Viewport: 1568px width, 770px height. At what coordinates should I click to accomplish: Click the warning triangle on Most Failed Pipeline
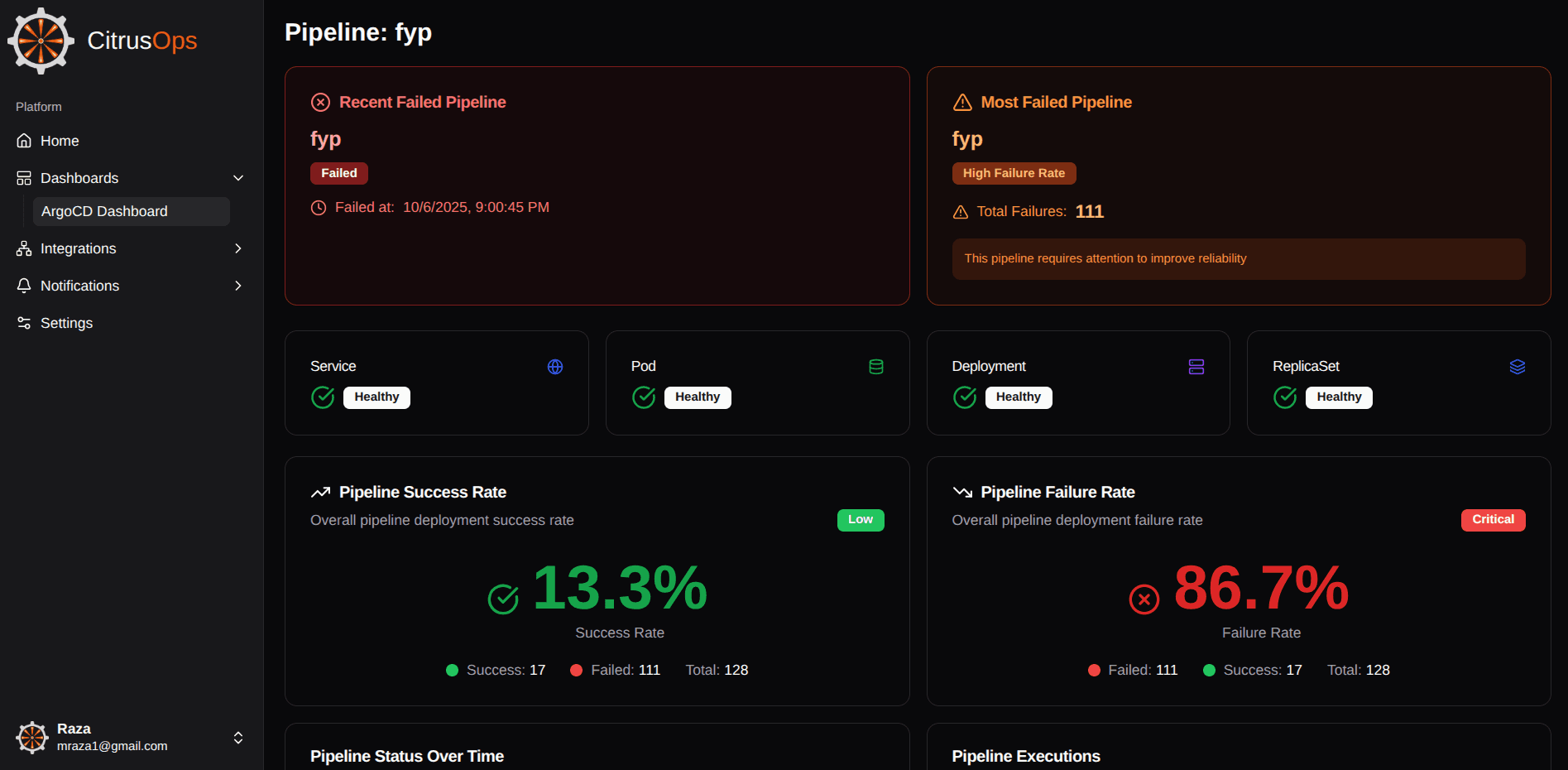coord(962,102)
